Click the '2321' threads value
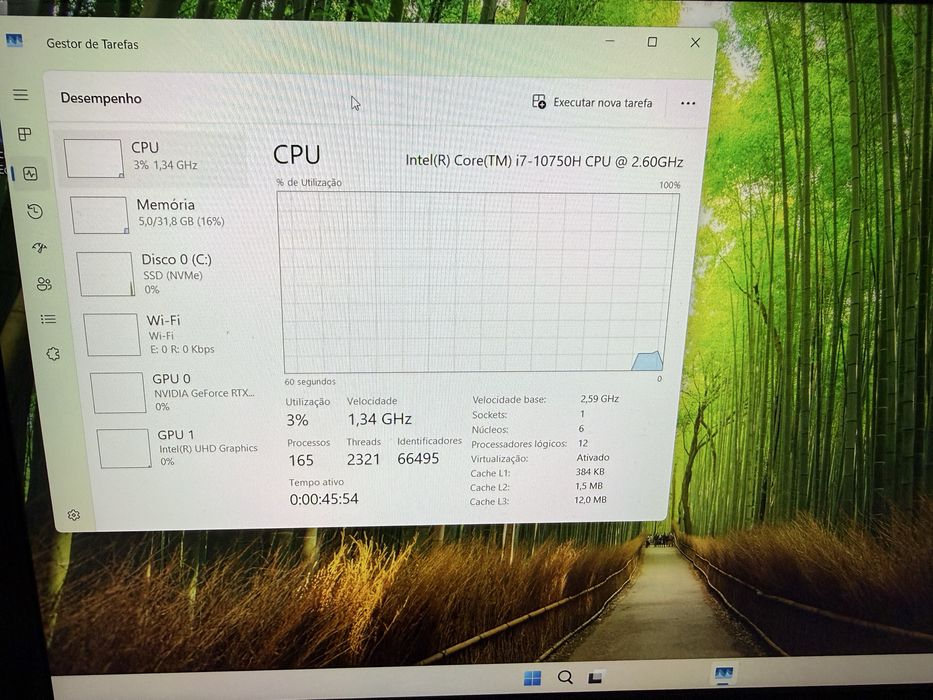 click(363, 459)
